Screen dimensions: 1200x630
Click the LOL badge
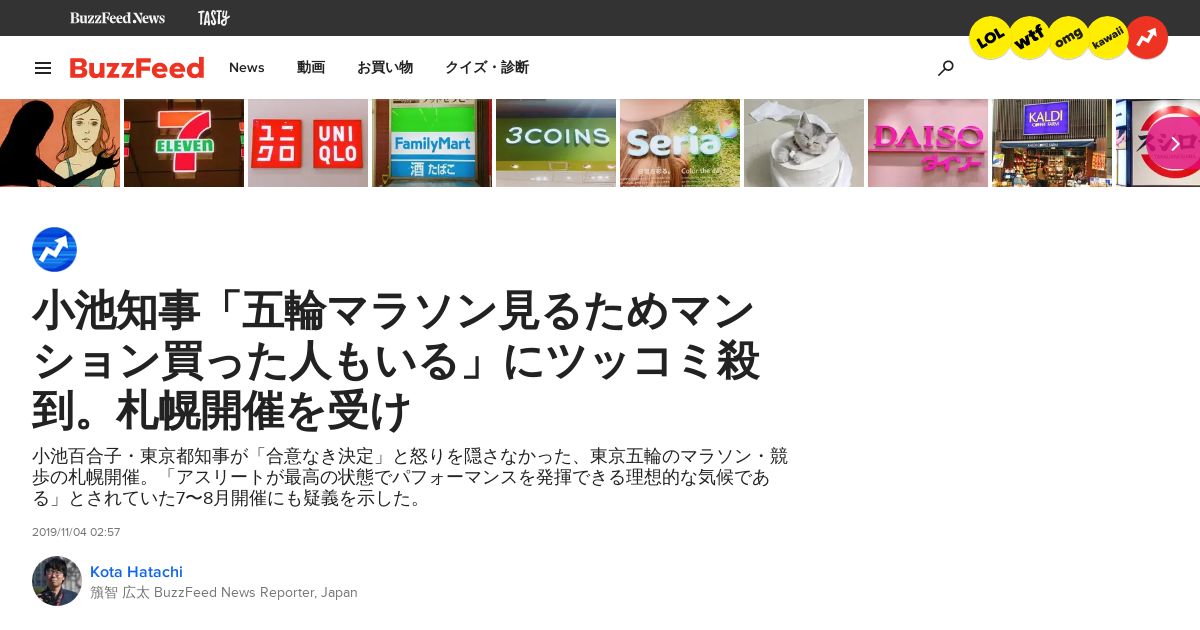tap(990, 38)
